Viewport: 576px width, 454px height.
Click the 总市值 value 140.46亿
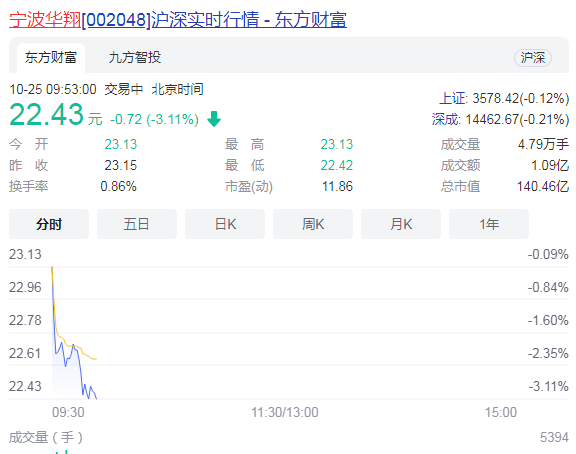pos(543,186)
